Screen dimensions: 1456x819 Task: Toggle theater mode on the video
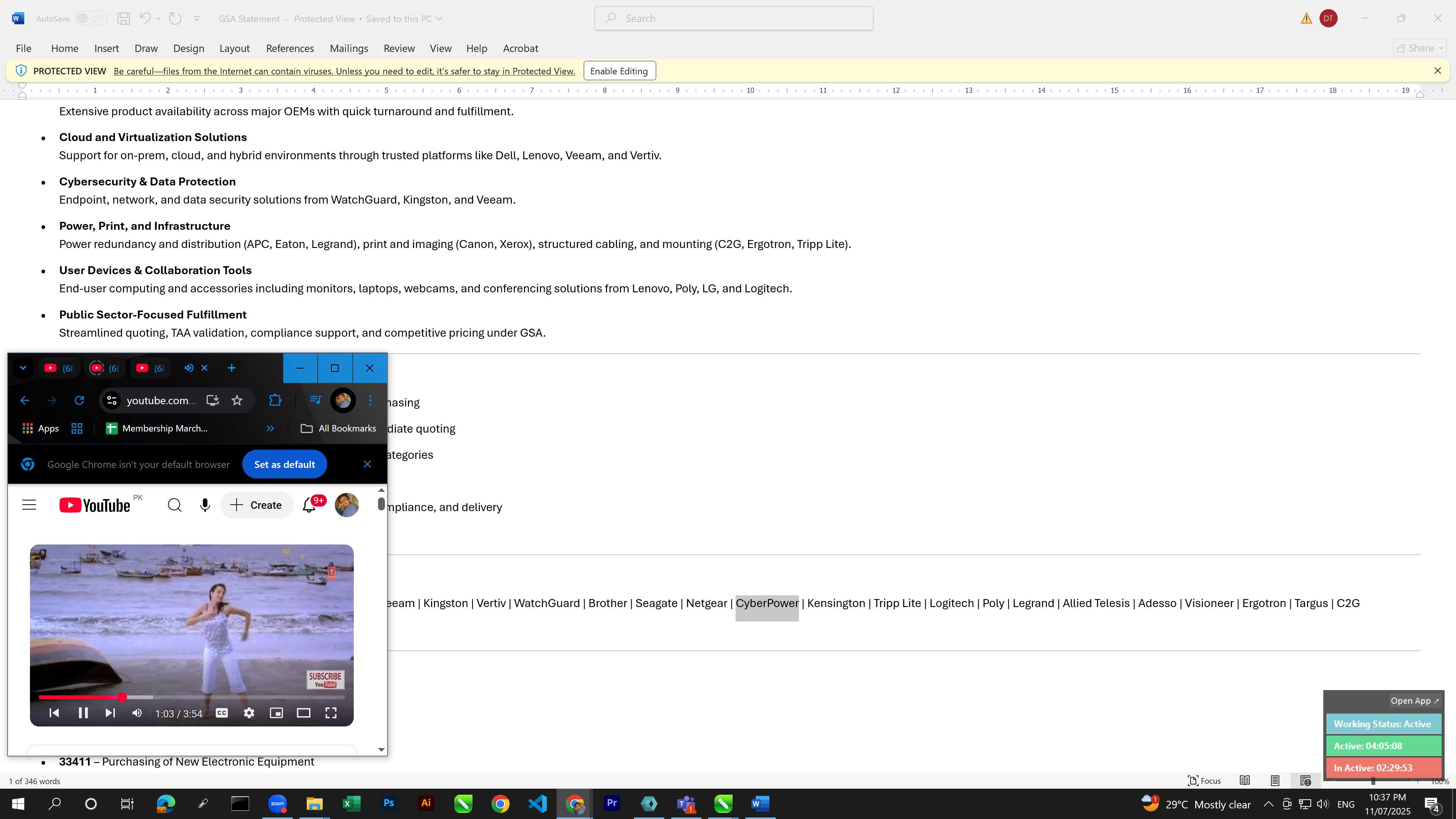pyautogui.click(x=303, y=713)
